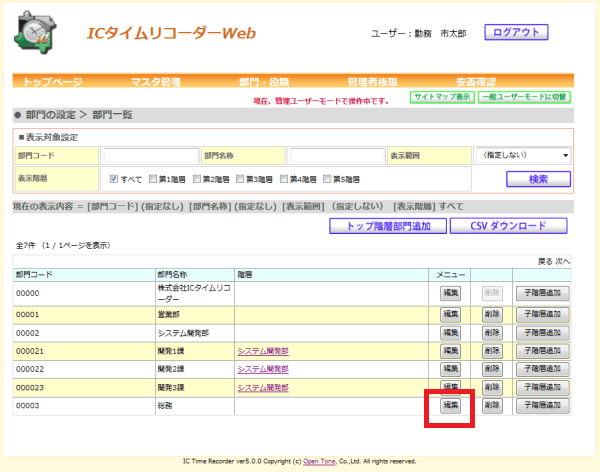Toggle the すべて checkbox
Screen dimensions: 600x472
point(113,179)
